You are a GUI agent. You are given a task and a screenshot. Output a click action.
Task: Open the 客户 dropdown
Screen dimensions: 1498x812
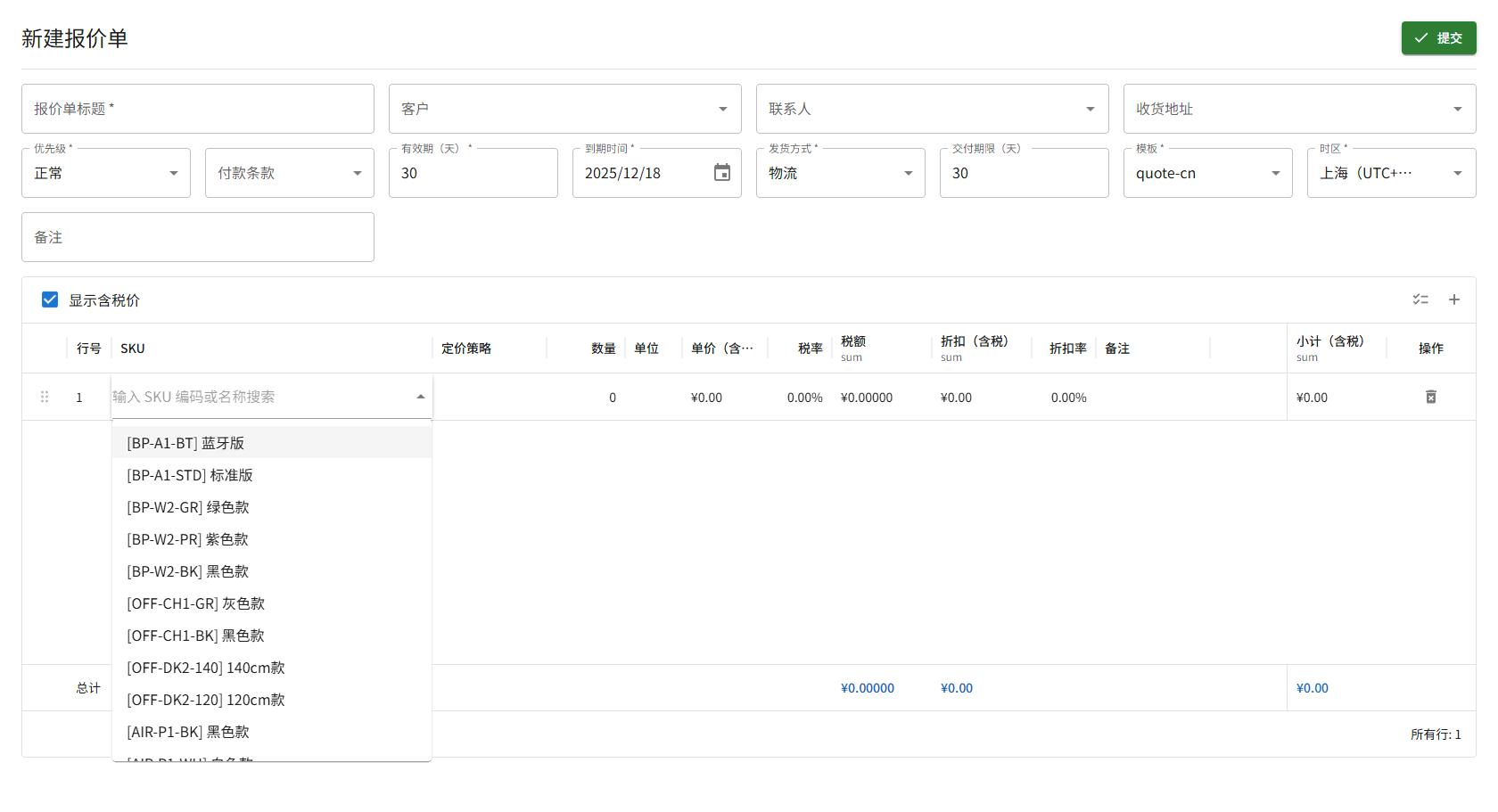[722, 108]
